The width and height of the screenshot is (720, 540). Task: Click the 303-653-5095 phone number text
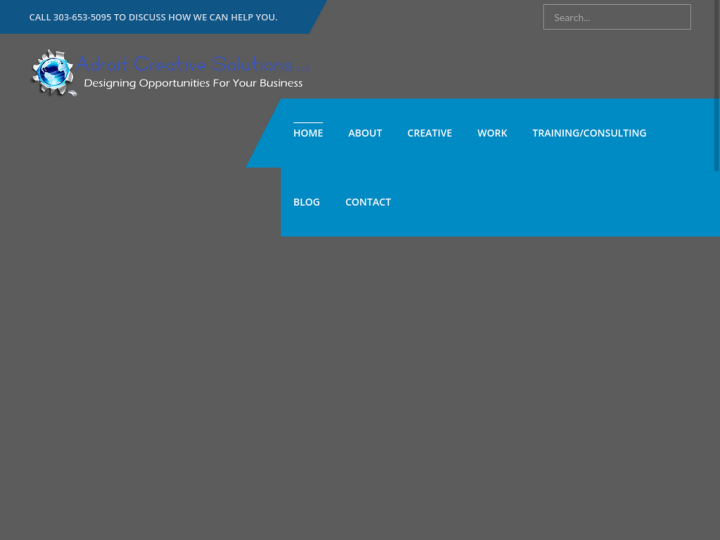click(x=82, y=17)
